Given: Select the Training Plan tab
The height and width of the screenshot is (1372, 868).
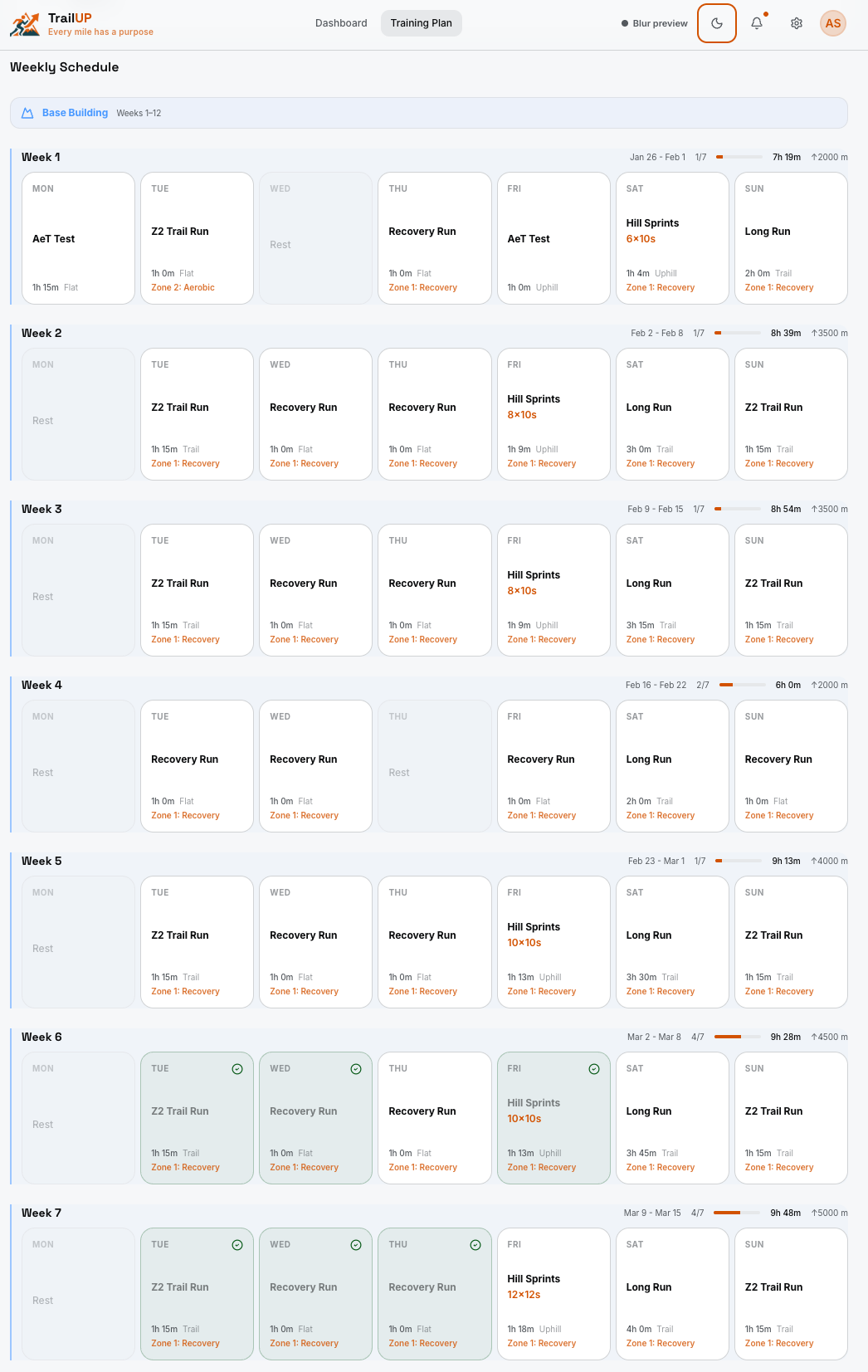Looking at the screenshot, I should coord(421,23).
